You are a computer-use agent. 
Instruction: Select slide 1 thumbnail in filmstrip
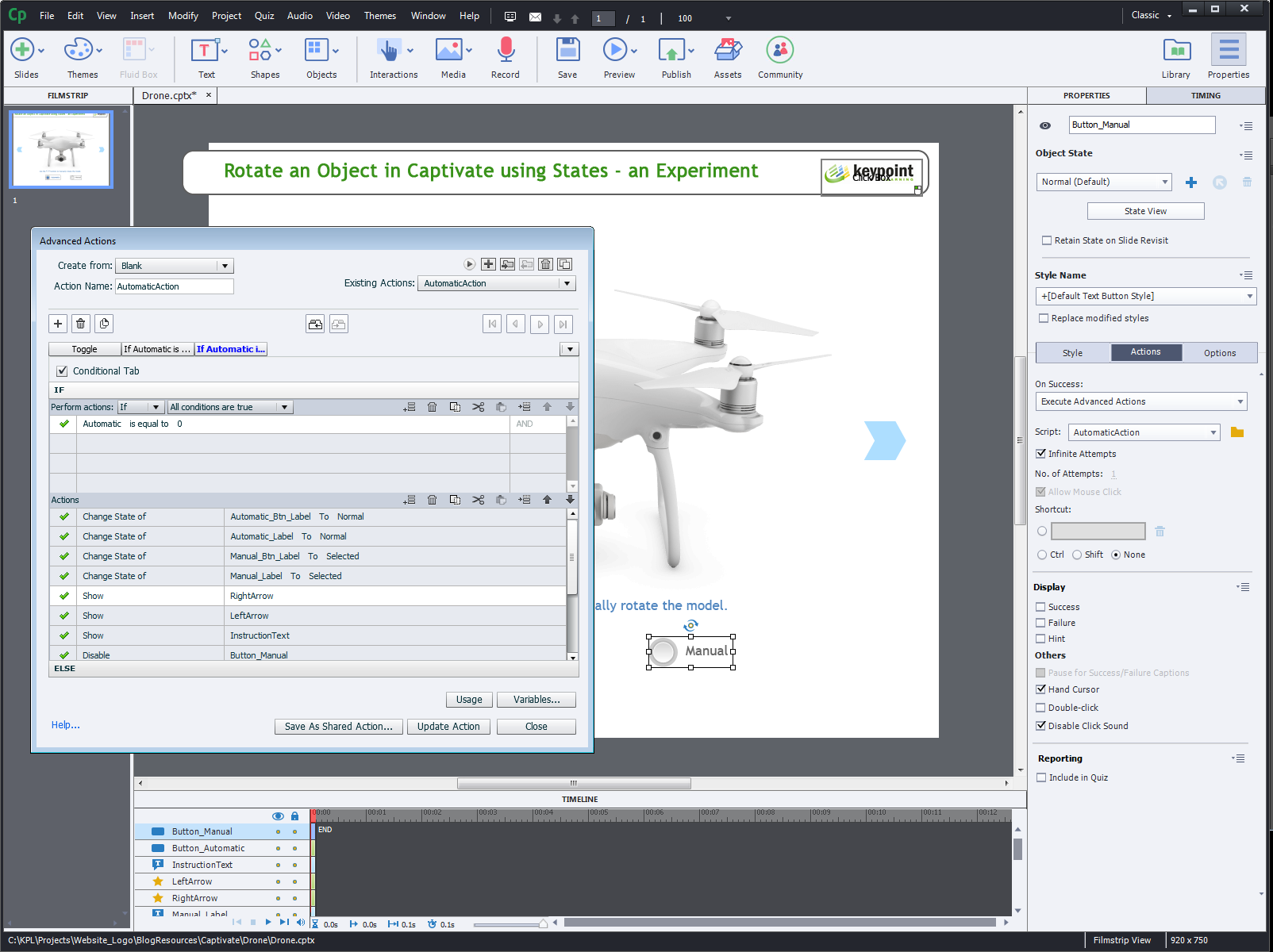point(61,149)
